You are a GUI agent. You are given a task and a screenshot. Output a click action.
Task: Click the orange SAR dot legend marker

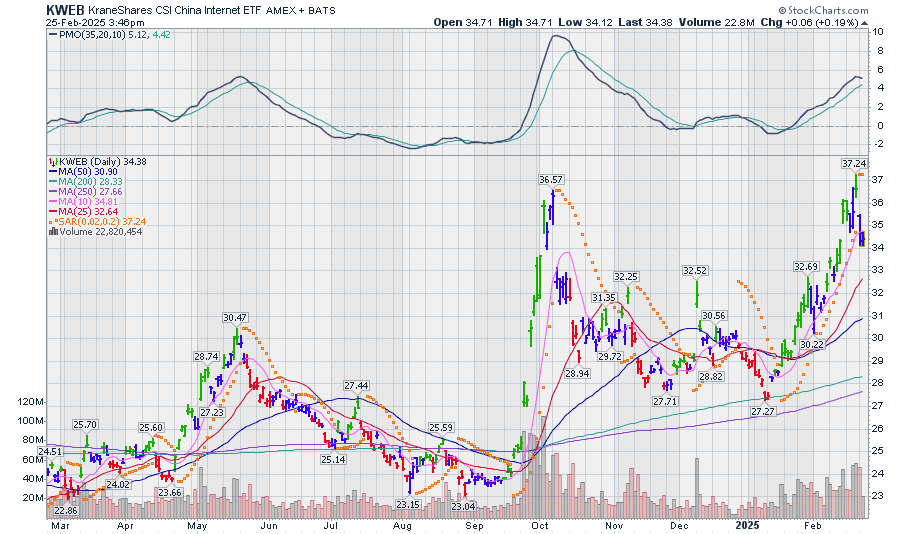tap(52, 222)
